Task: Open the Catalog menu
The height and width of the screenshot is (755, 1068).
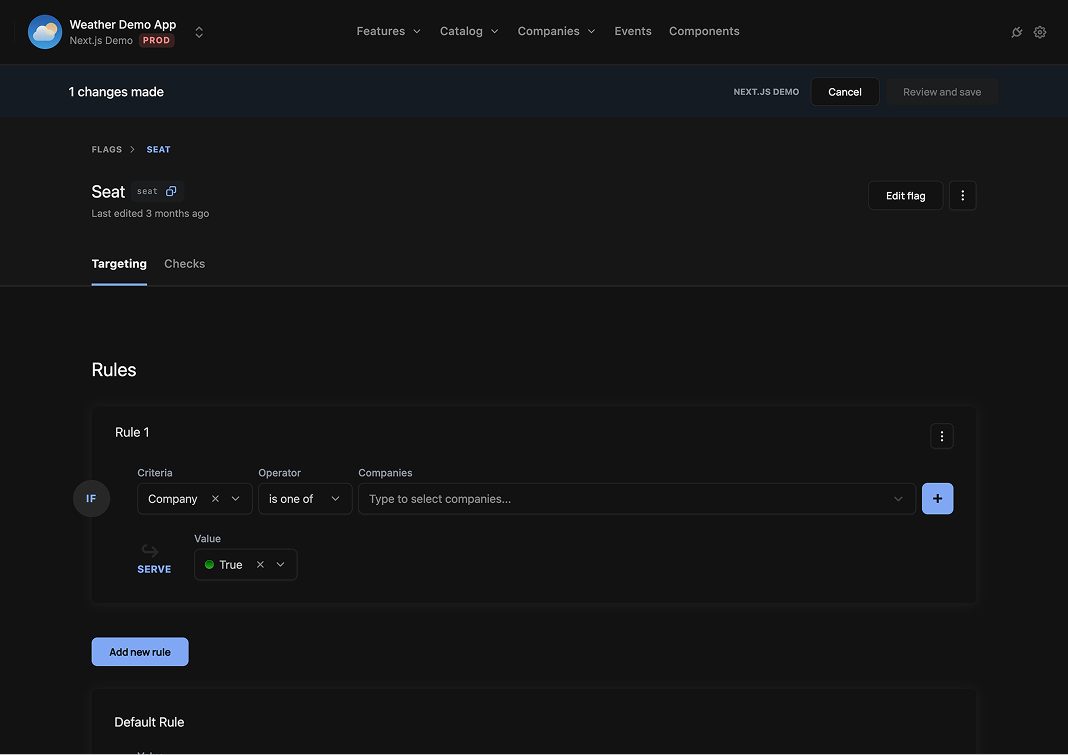Action: [469, 31]
